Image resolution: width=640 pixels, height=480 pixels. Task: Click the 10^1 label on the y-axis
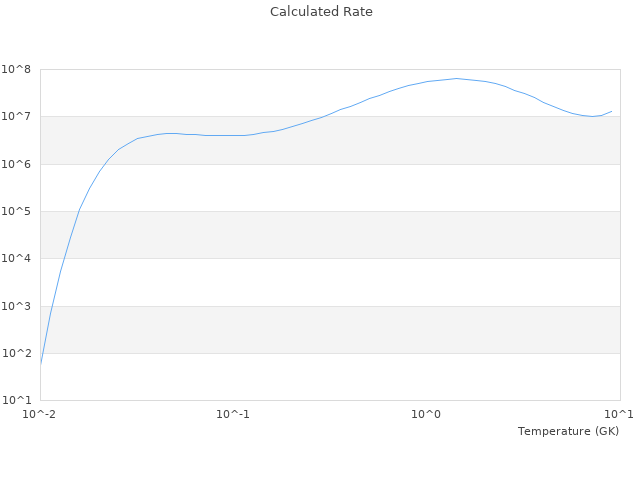point(18,401)
